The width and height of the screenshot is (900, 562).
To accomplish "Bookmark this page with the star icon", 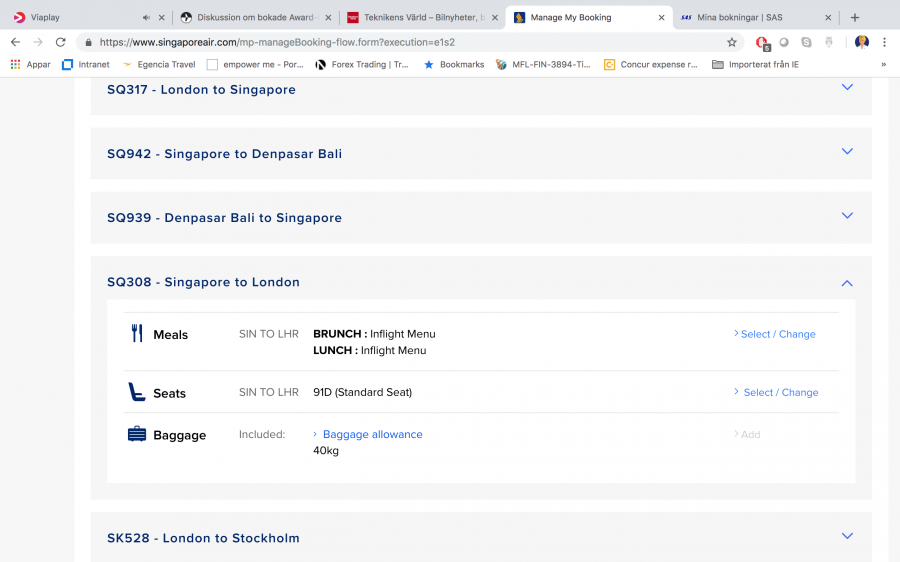I will [x=731, y=42].
